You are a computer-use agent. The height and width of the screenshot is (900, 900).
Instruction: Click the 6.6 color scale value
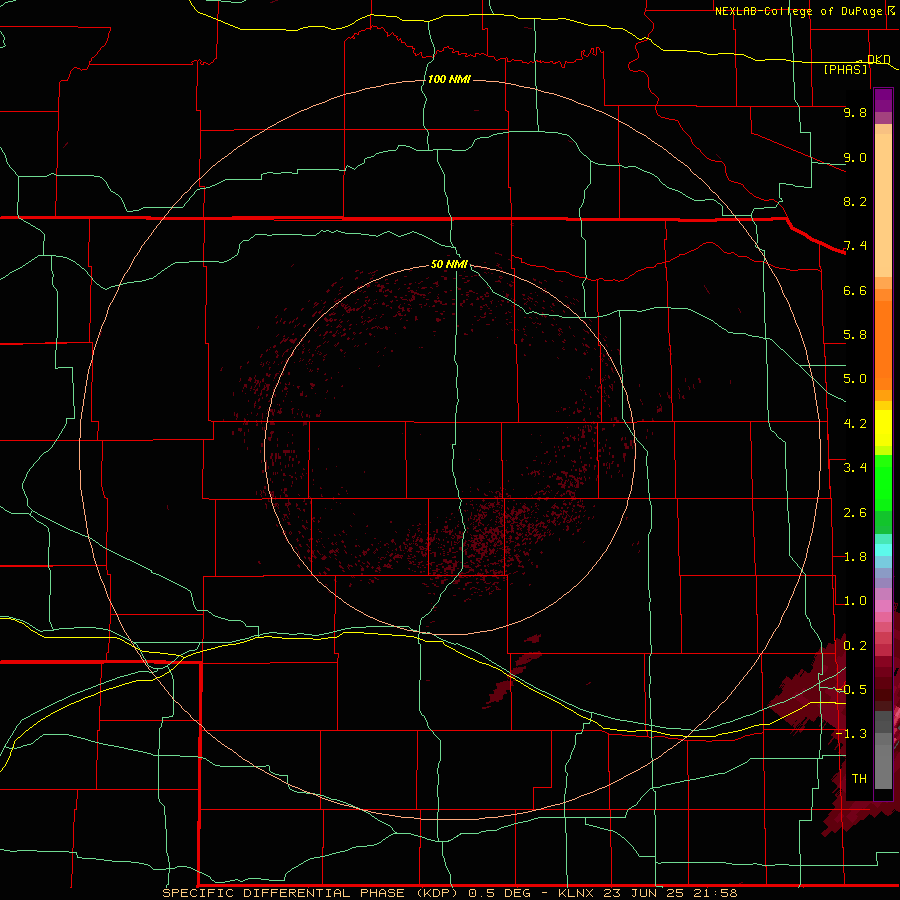point(855,290)
